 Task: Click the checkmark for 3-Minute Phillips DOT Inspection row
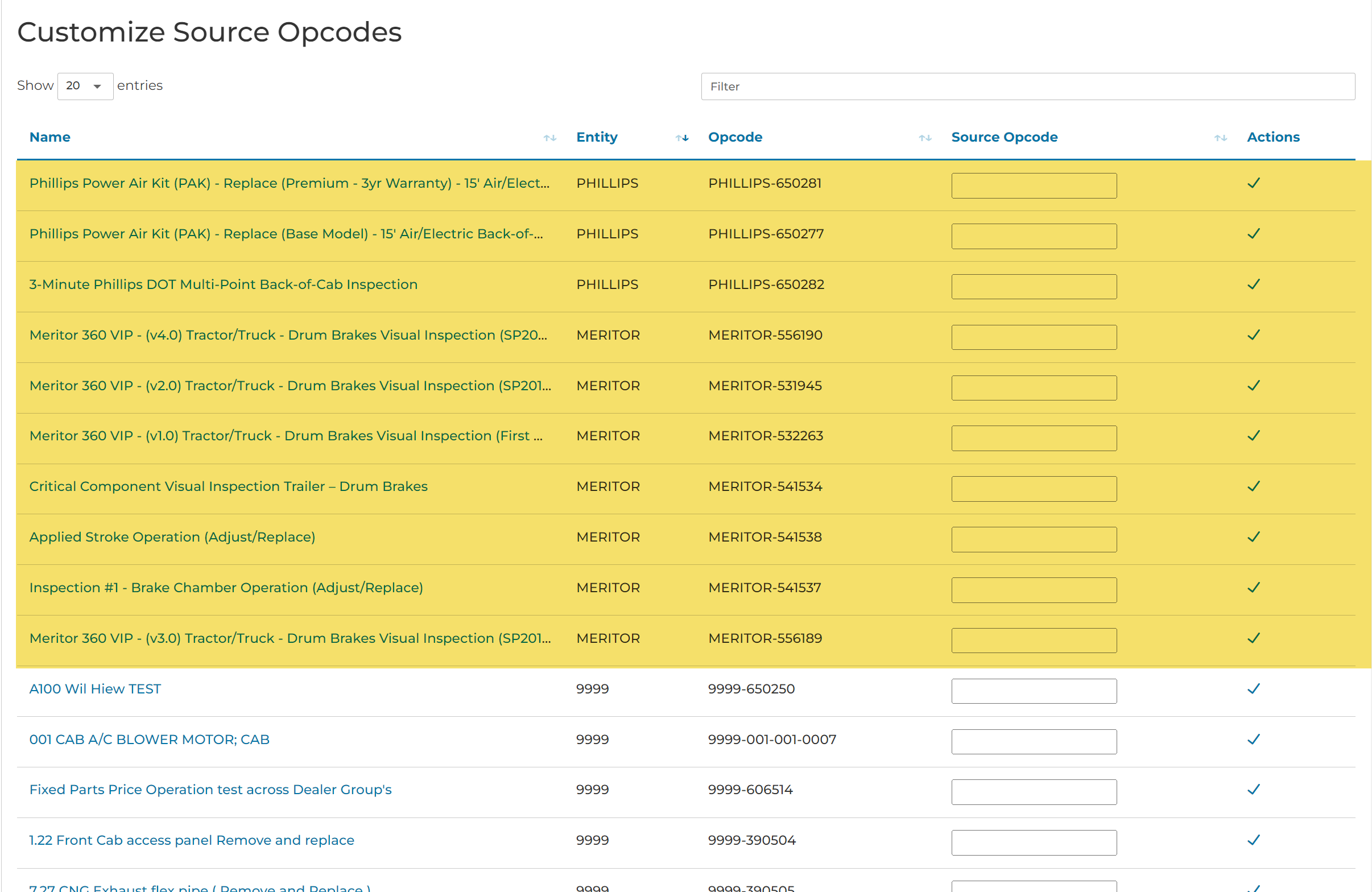[x=1254, y=284]
